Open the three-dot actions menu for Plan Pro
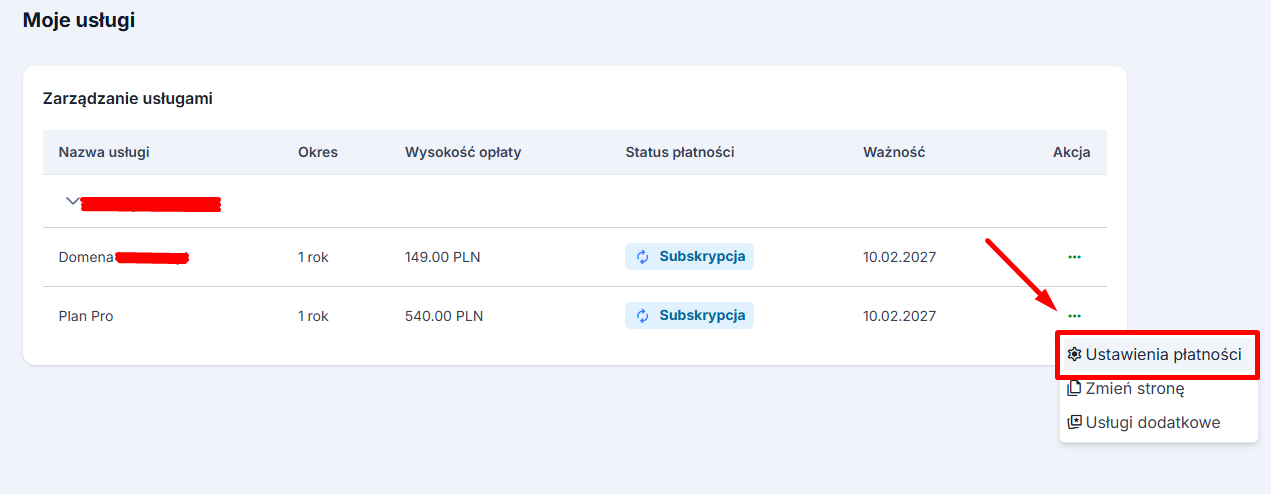Screen dimensions: 1271x494 pos(1074,316)
